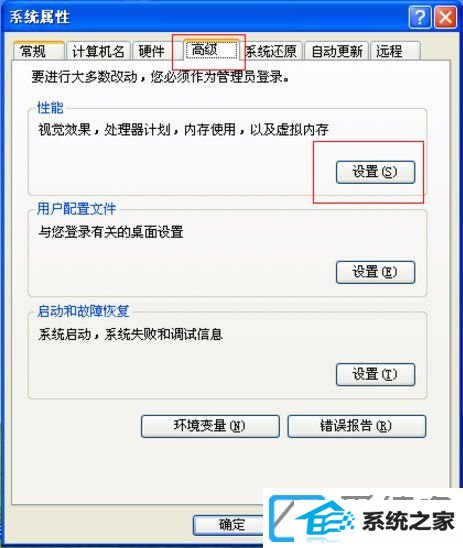The image size is (463, 548).
Task: Click the 系统属性 title bar text
Action: tap(39, 17)
